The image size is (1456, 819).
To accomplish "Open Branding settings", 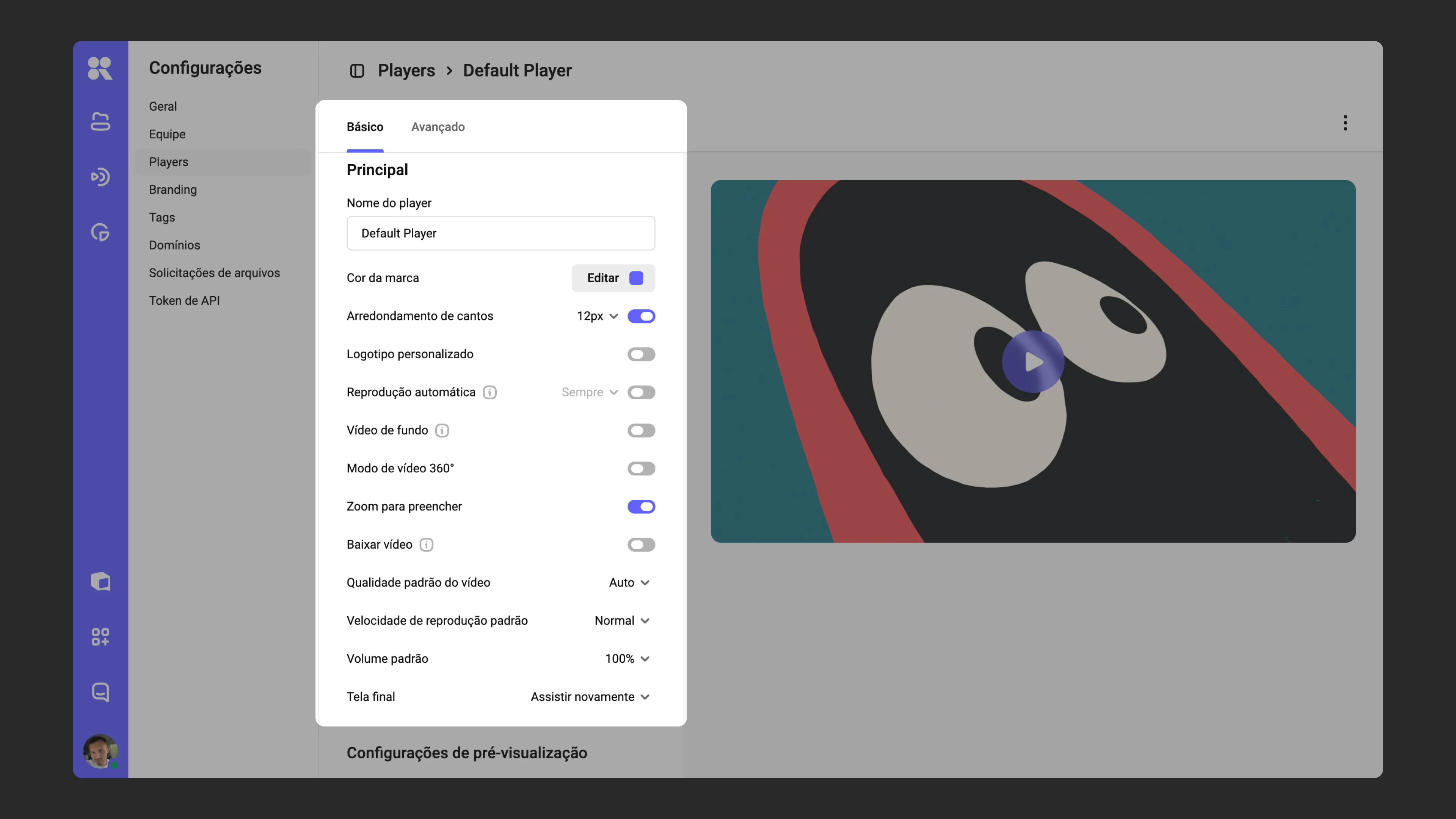I will (173, 189).
